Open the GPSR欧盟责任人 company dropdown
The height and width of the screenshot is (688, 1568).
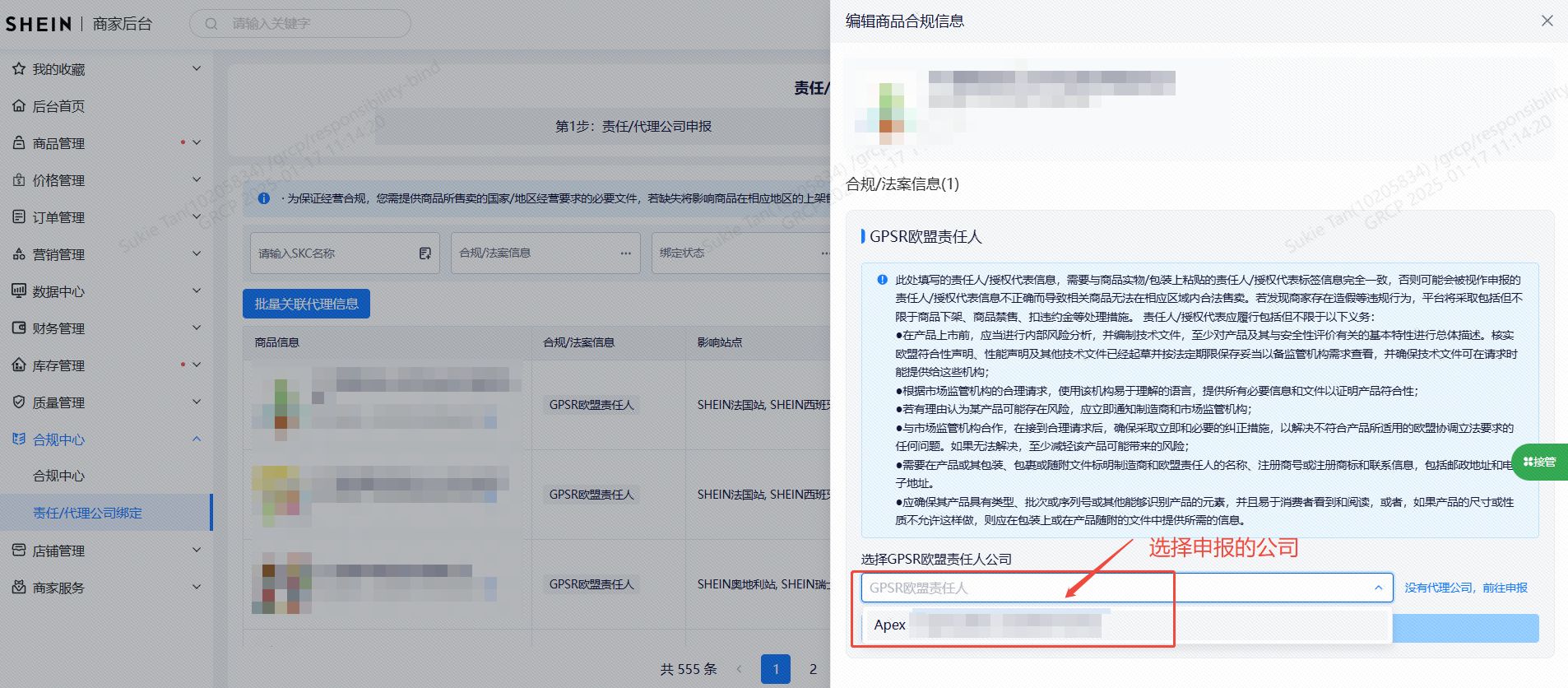point(1127,588)
